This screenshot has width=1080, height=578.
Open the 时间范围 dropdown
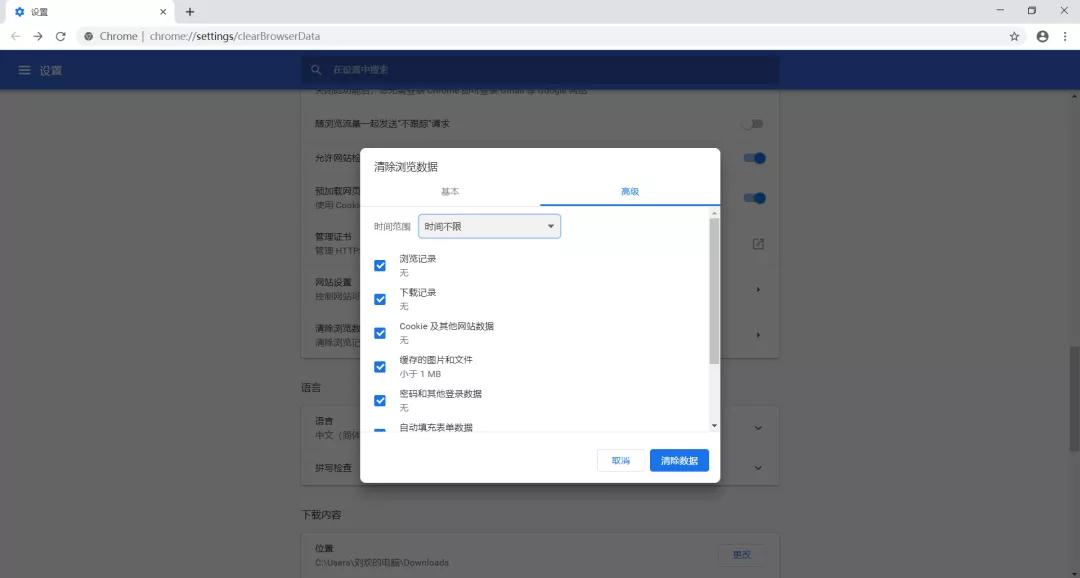click(x=489, y=226)
